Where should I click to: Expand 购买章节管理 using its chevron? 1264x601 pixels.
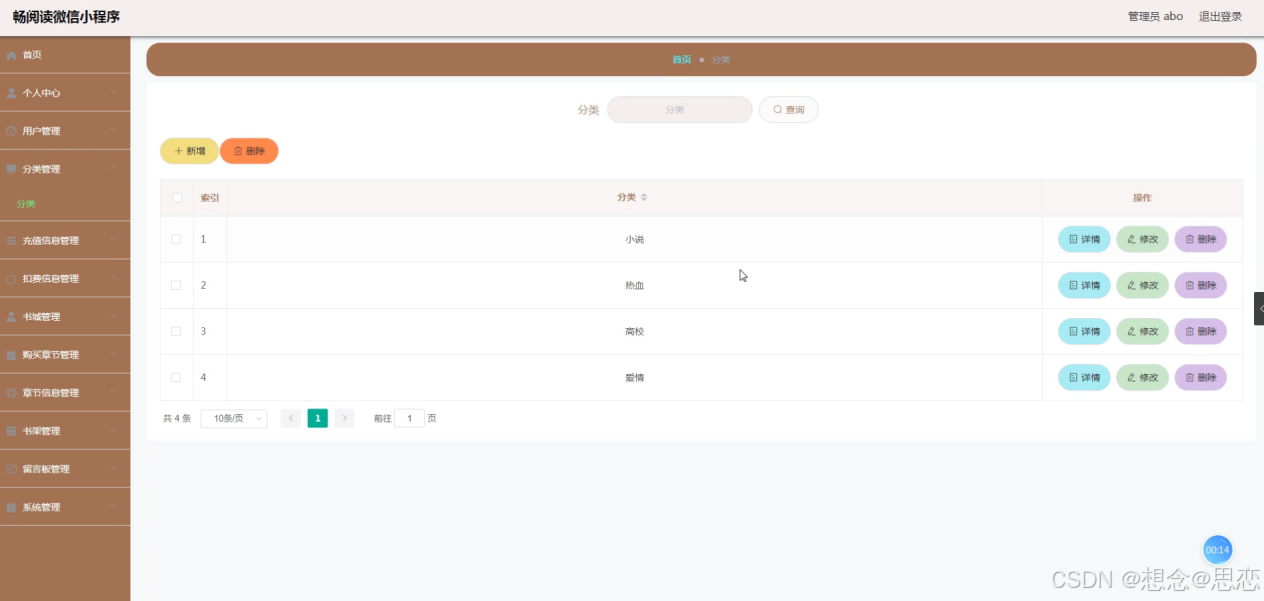pos(113,355)
